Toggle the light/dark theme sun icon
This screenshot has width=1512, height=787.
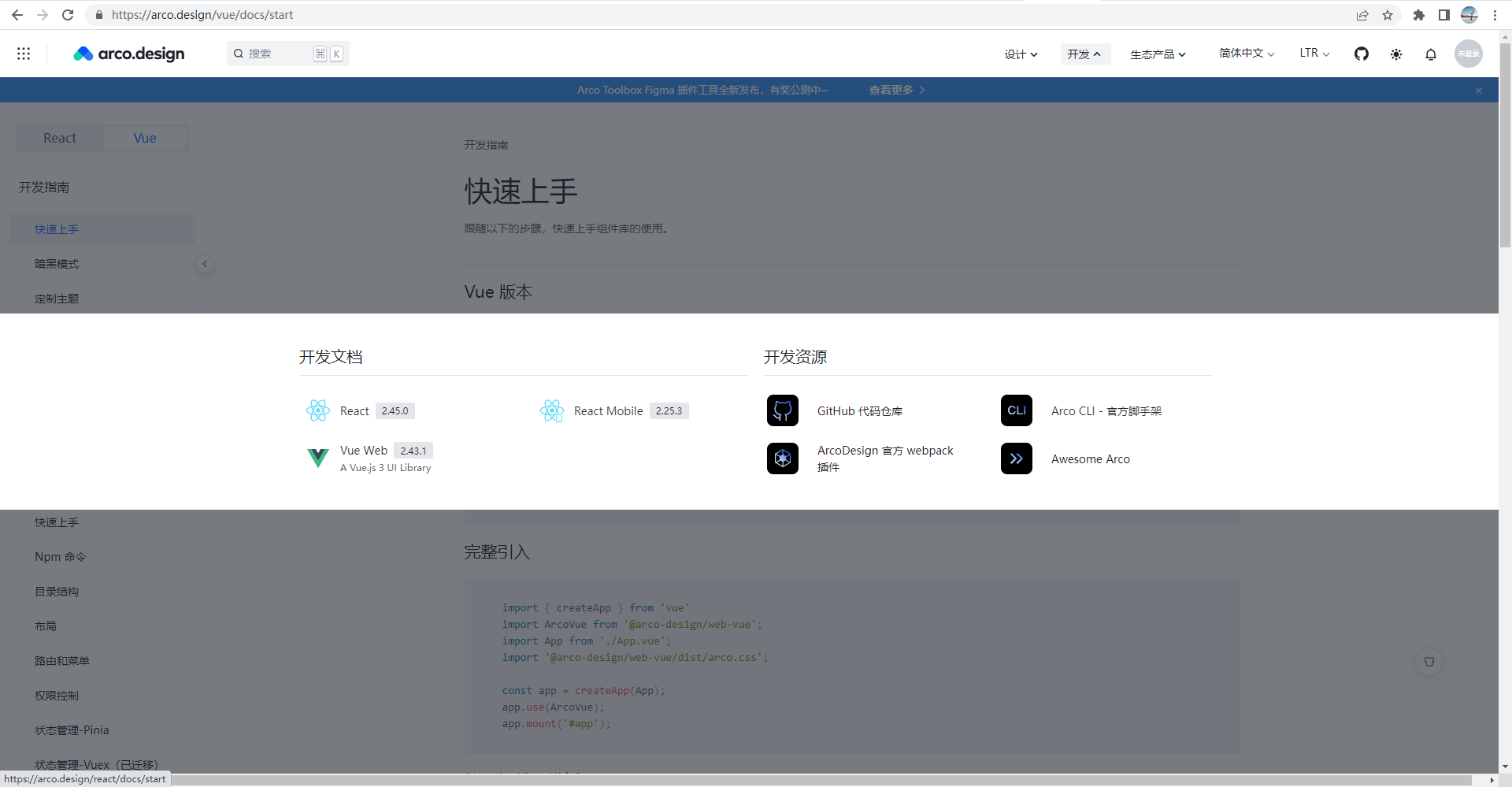tap(1396, 54)
